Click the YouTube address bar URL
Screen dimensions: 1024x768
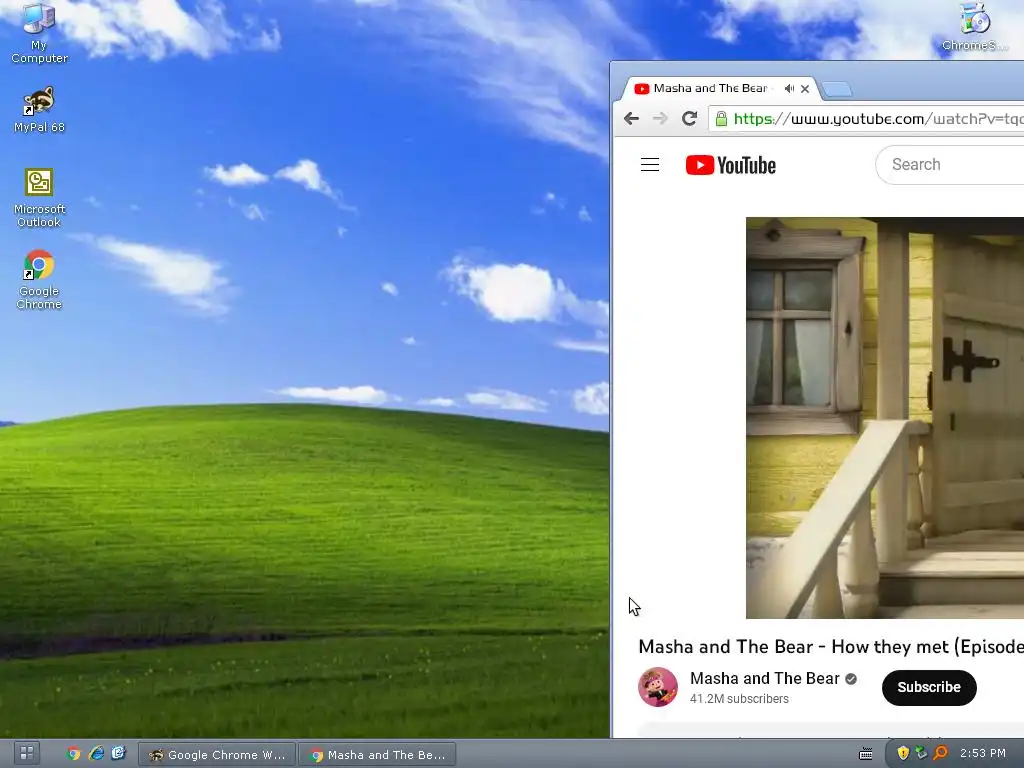(x=878, y=118)
